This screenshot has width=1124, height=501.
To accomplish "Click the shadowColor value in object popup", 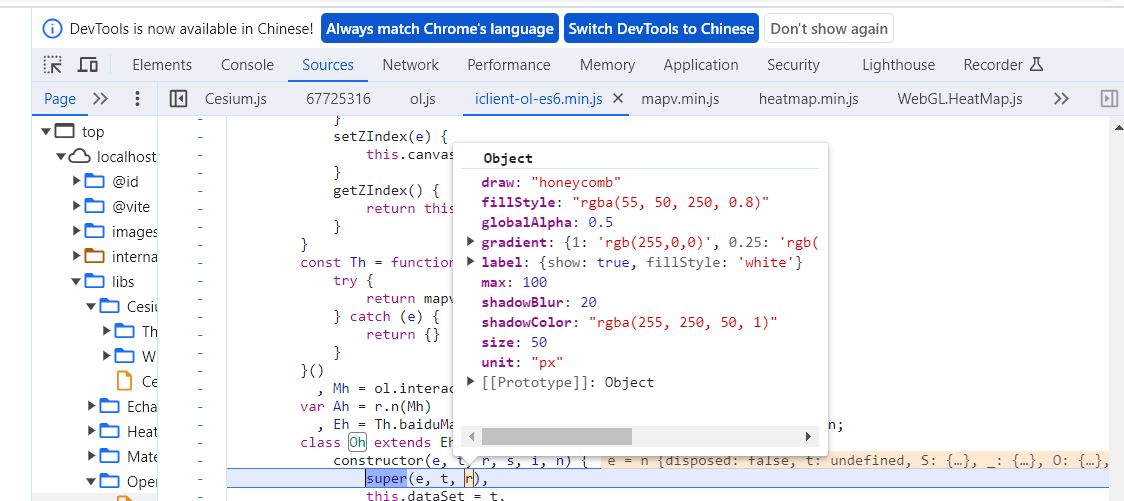I will click(683, 323).
